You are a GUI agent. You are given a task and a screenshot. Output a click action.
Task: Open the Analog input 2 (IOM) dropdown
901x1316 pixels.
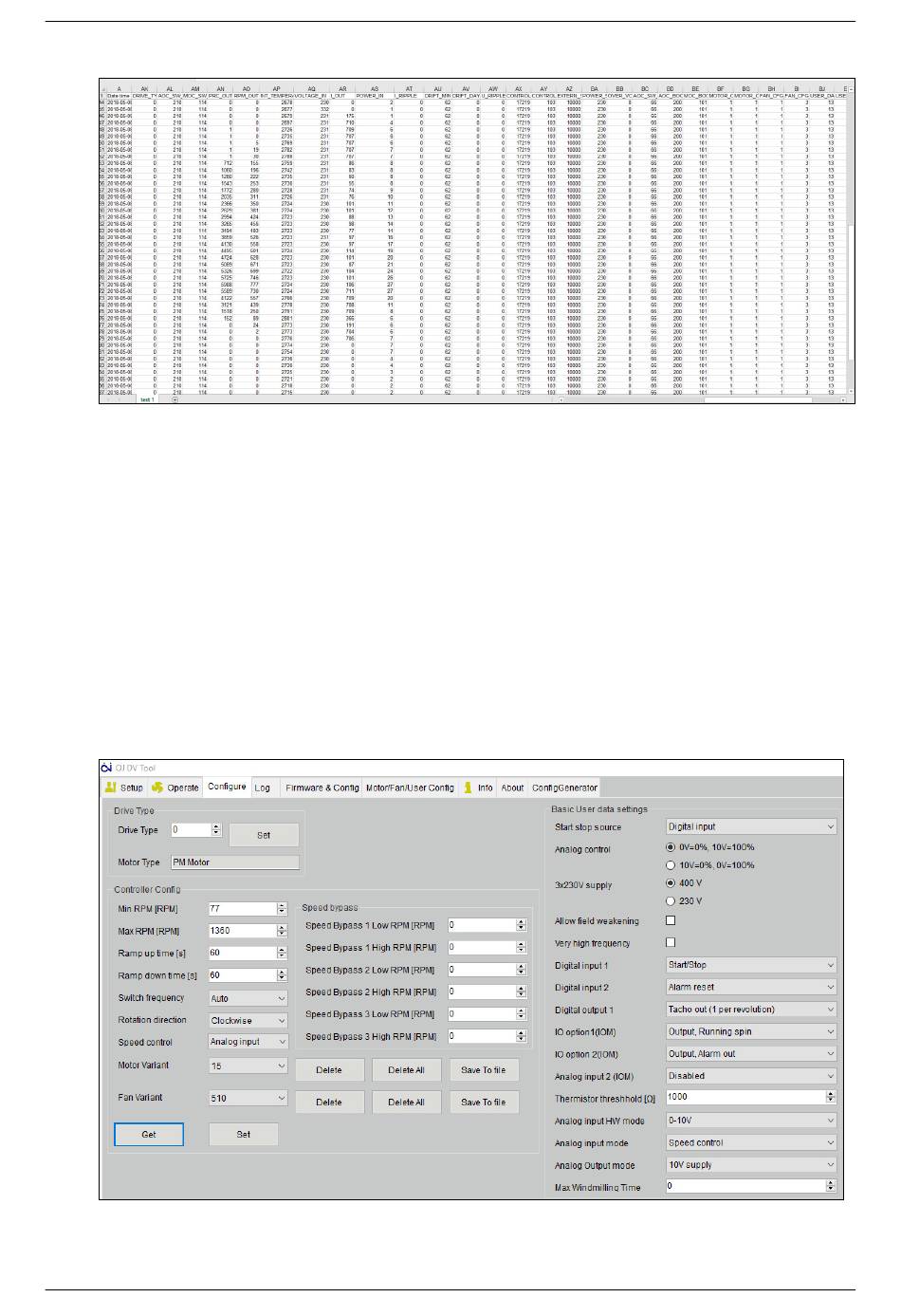751,1076
